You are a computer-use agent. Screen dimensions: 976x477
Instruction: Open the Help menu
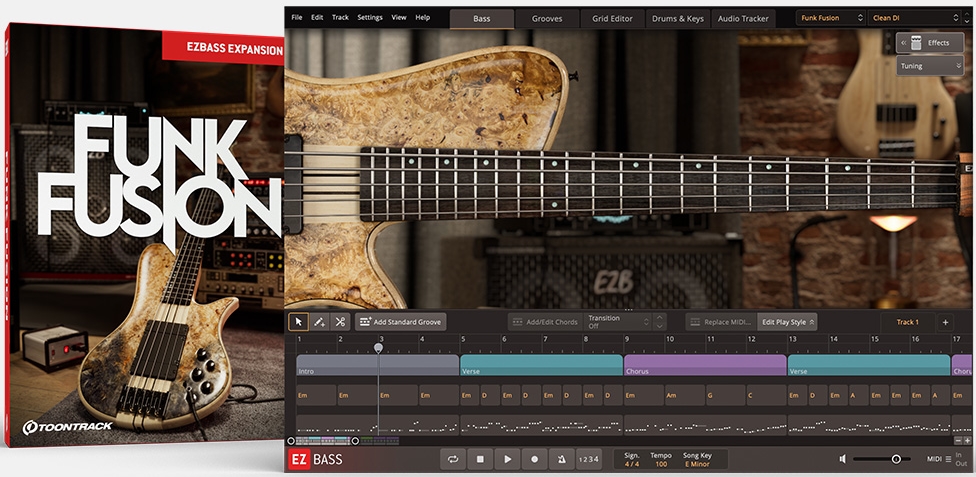pyautogui.click(x=423, y=17)
